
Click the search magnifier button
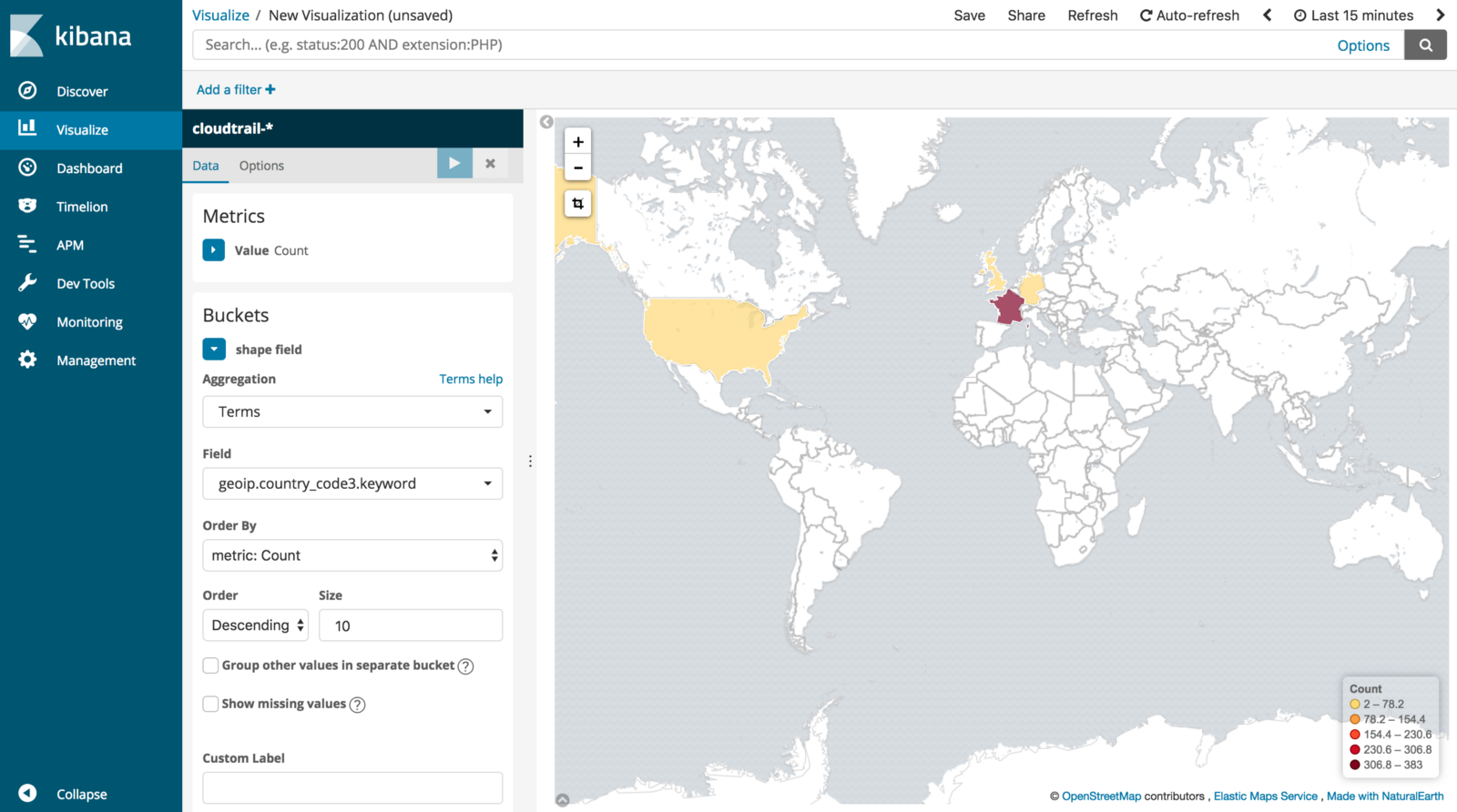click(x=1425, y=45)
